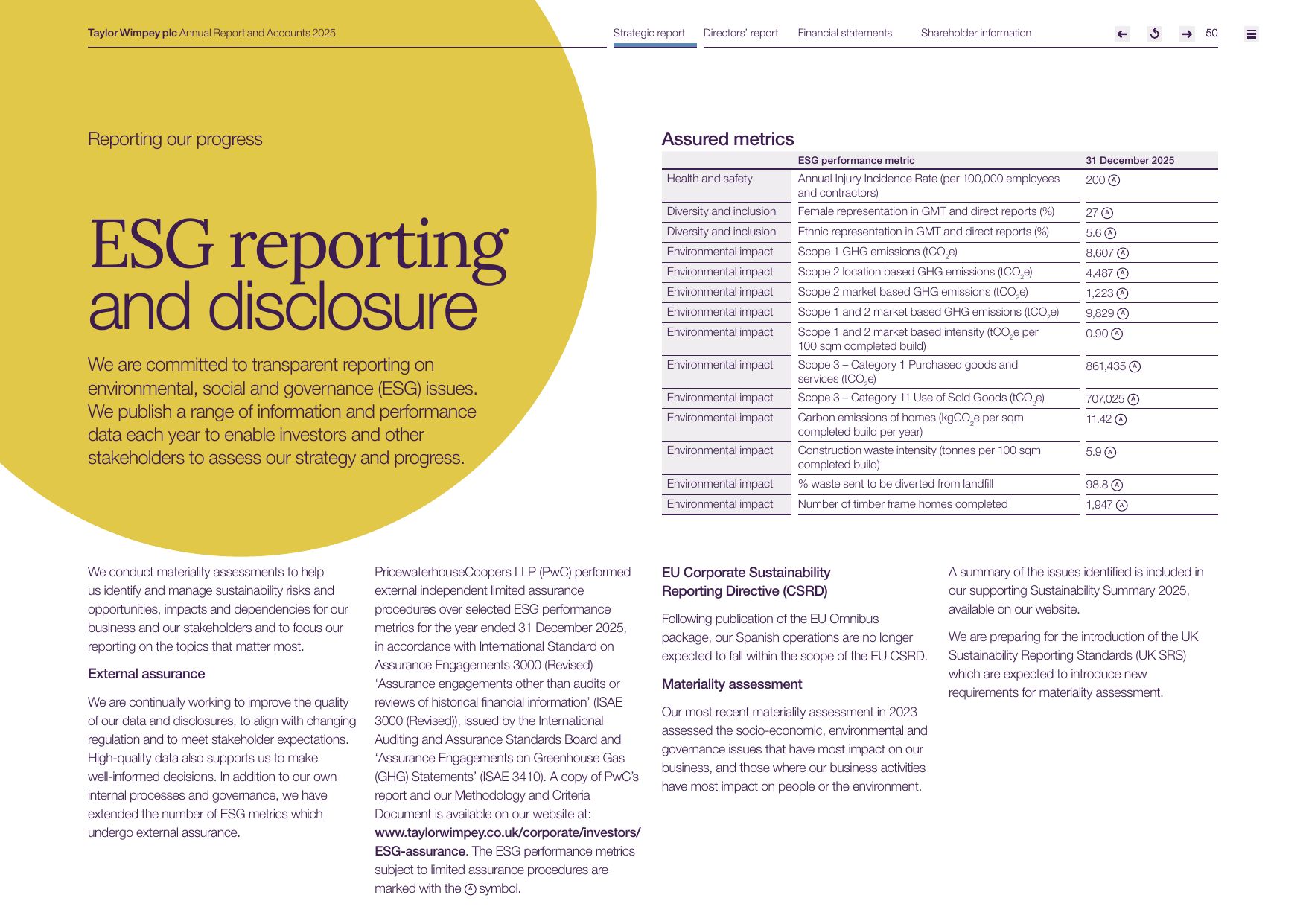Click assurance symbol beside value 27
The height and width of the screenshot is (924, 1306).
pyautogui.click(x=1107, y=213)
